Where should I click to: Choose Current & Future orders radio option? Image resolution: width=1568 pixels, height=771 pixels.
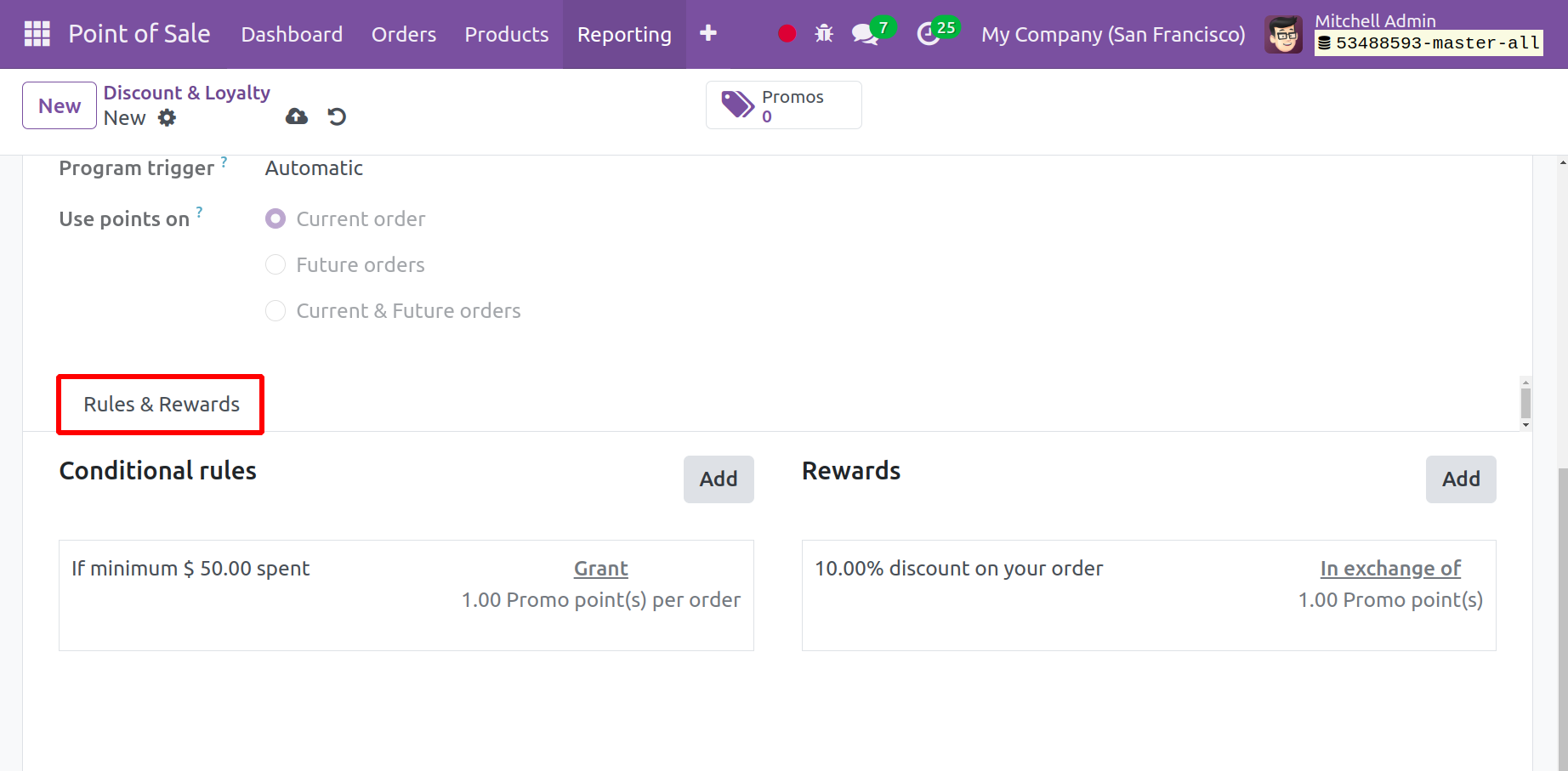[276, 311]
